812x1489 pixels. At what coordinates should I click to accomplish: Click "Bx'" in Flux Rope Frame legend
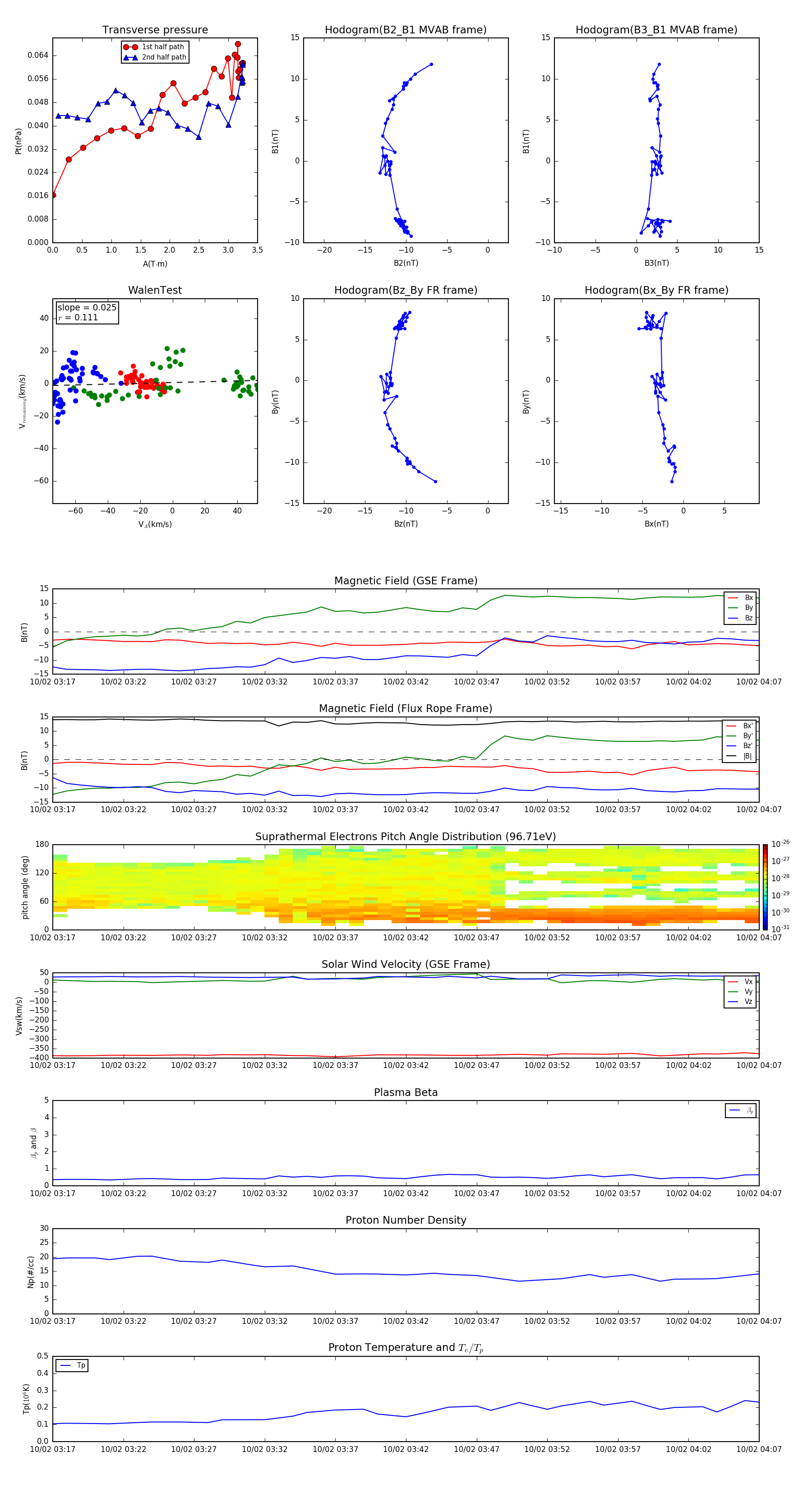tap(740, 726)
